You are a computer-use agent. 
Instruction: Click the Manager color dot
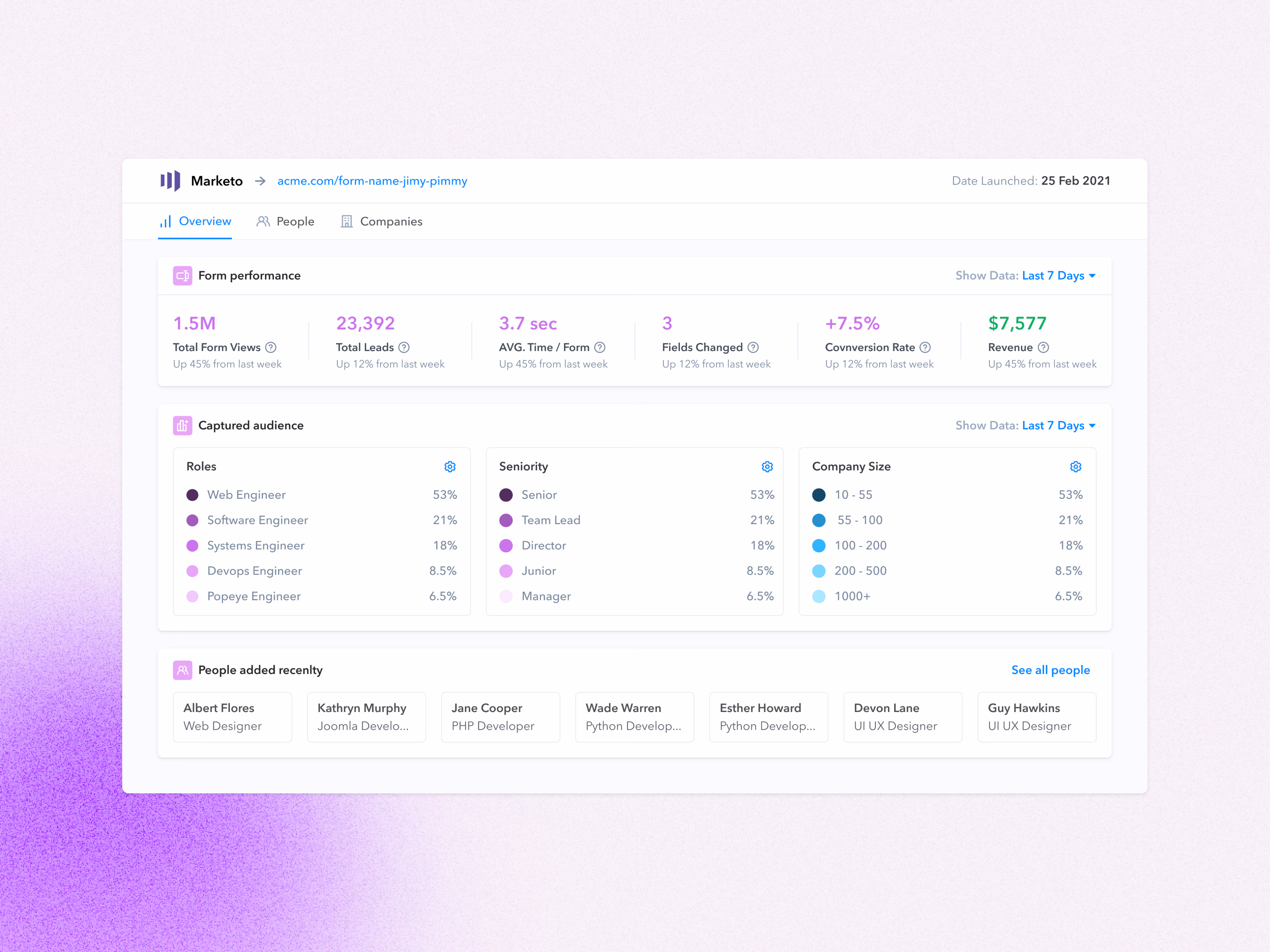click(506, 596)
